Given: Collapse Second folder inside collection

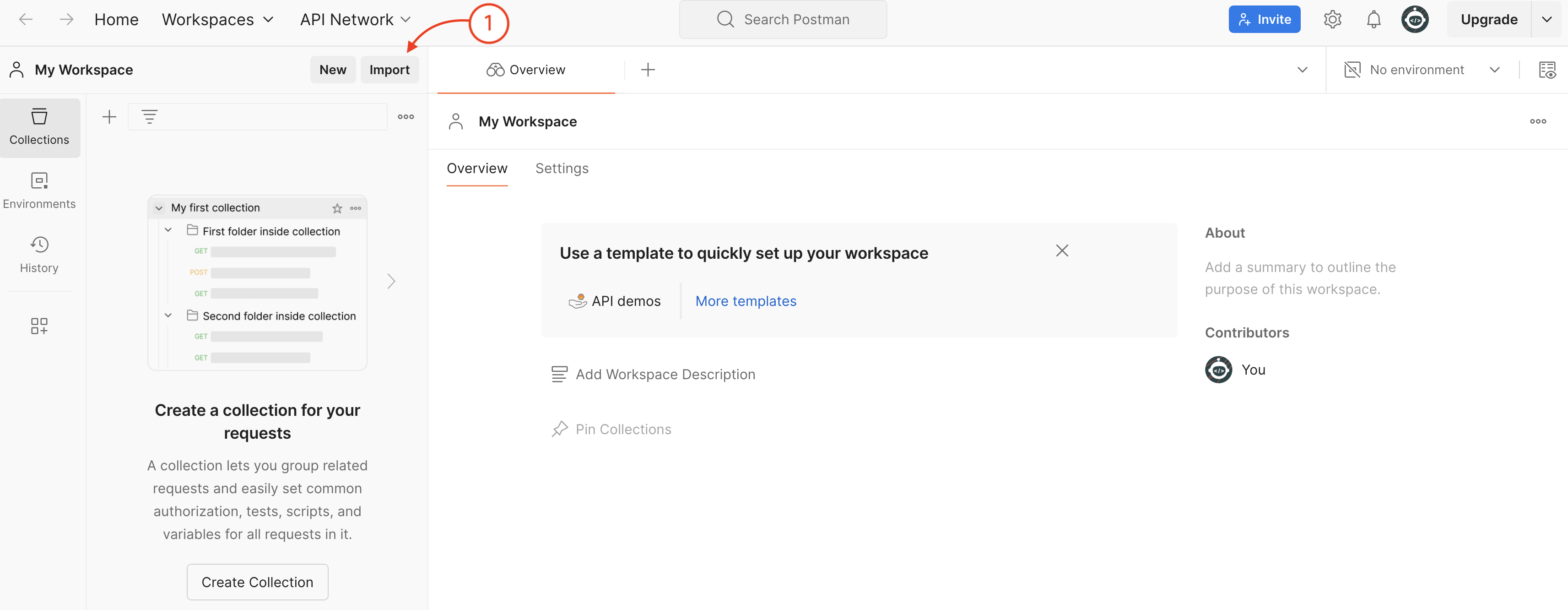Looking at the screenshot, I should click(168, 316).
